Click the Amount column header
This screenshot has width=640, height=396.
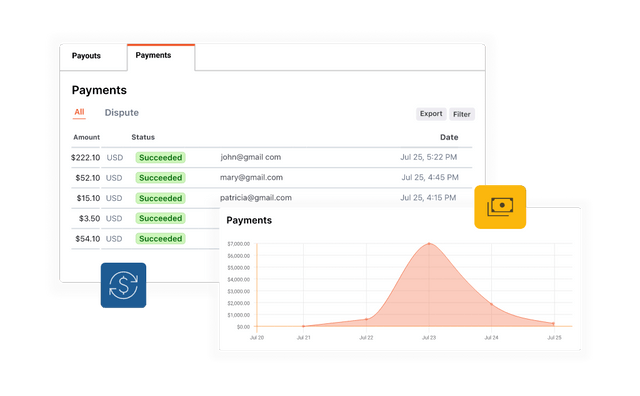point(87,137)
